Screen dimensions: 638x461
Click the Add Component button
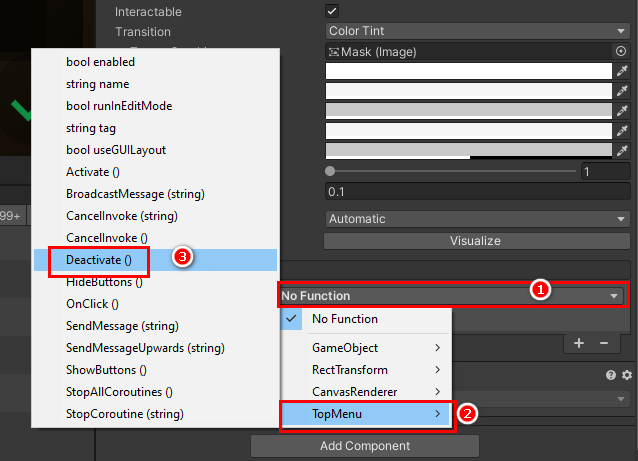365,446
